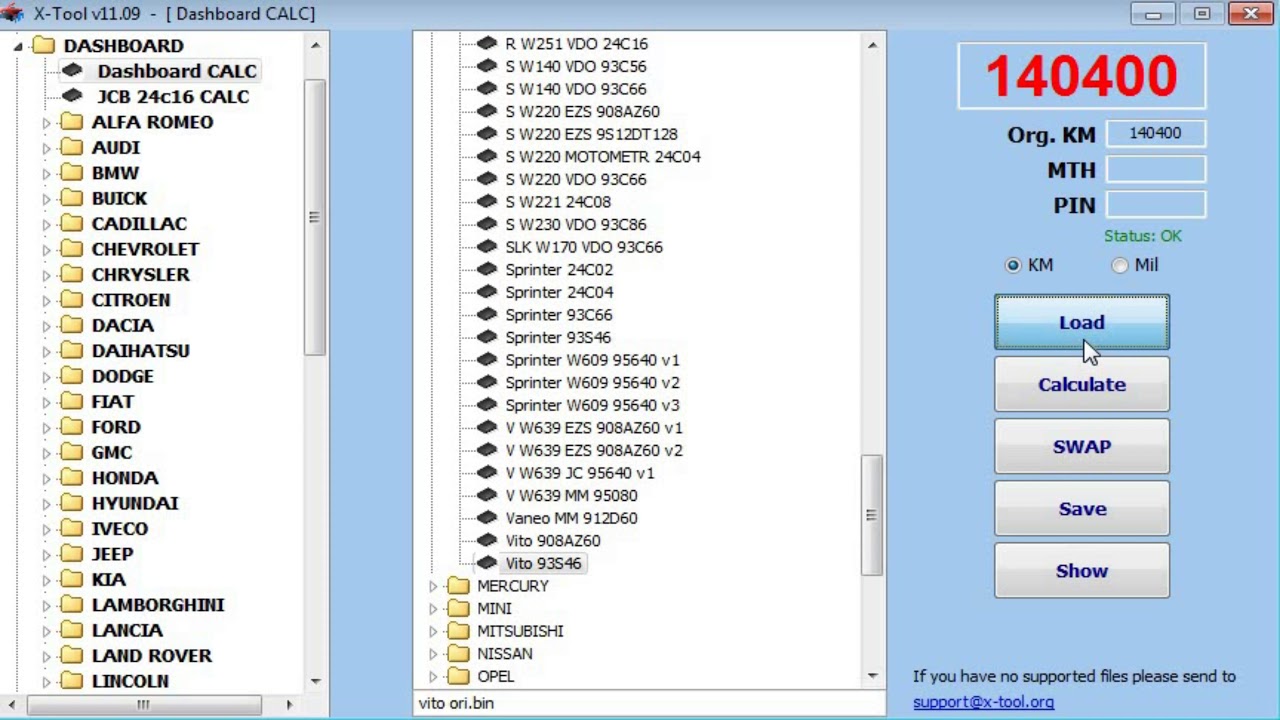Viewport: 1280px width, 720px height.
Task: Click the Show button
Action: (x=1082, y=571)
